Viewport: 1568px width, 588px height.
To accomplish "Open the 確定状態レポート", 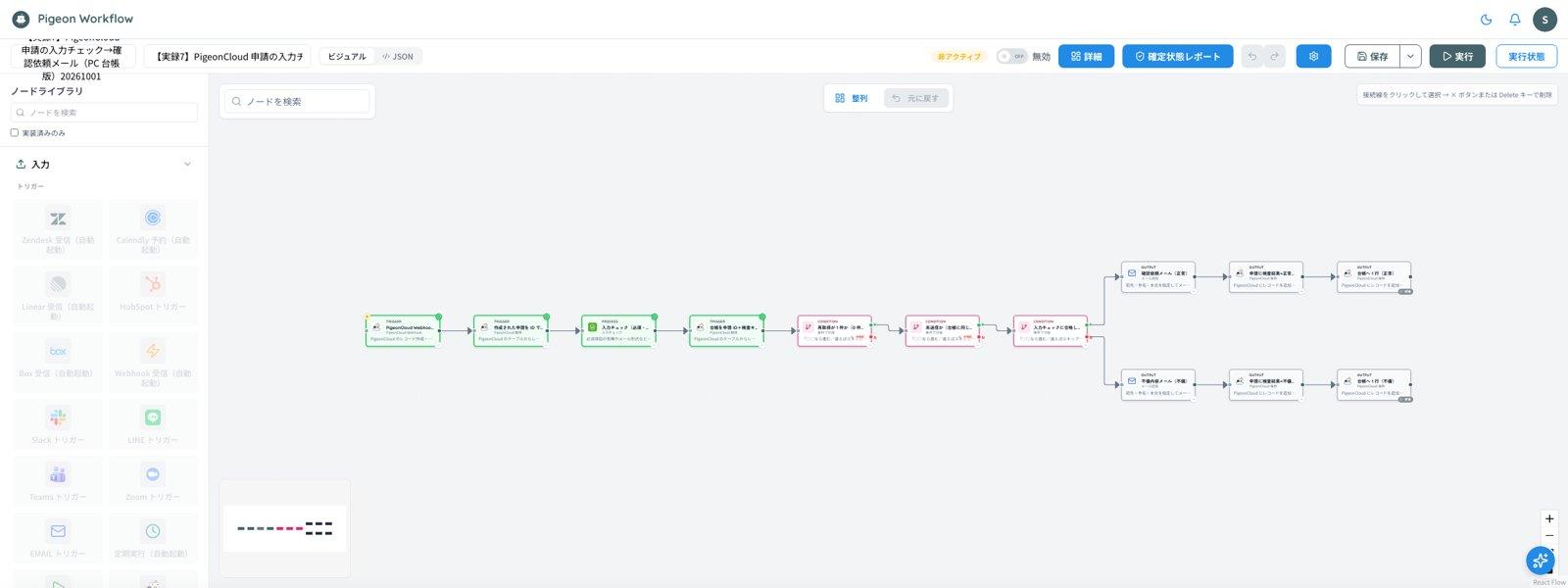I will 1178,56.
